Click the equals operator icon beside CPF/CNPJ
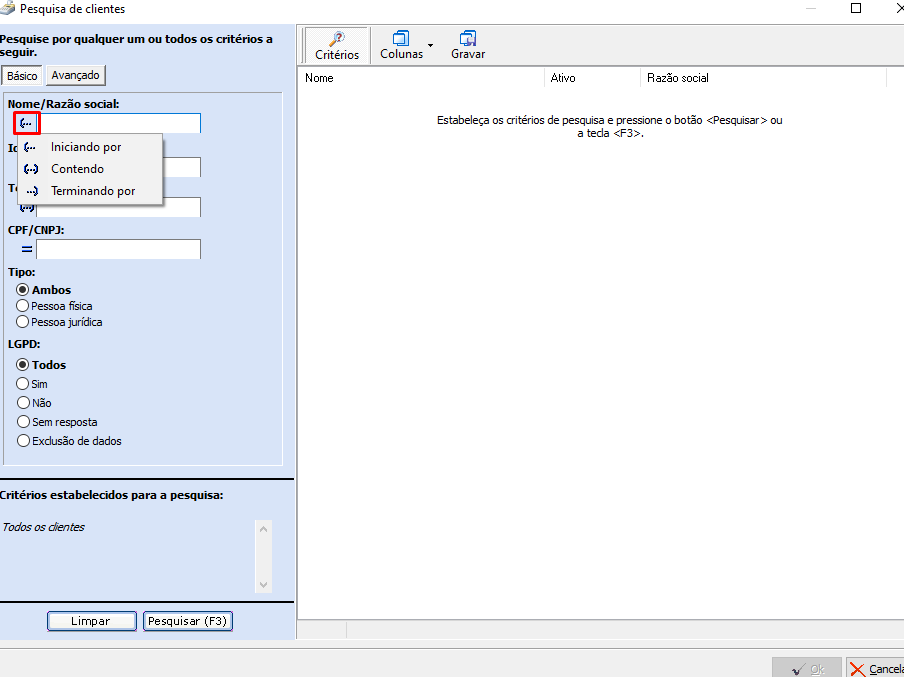The image size is (904, 677). click(27, 250)
